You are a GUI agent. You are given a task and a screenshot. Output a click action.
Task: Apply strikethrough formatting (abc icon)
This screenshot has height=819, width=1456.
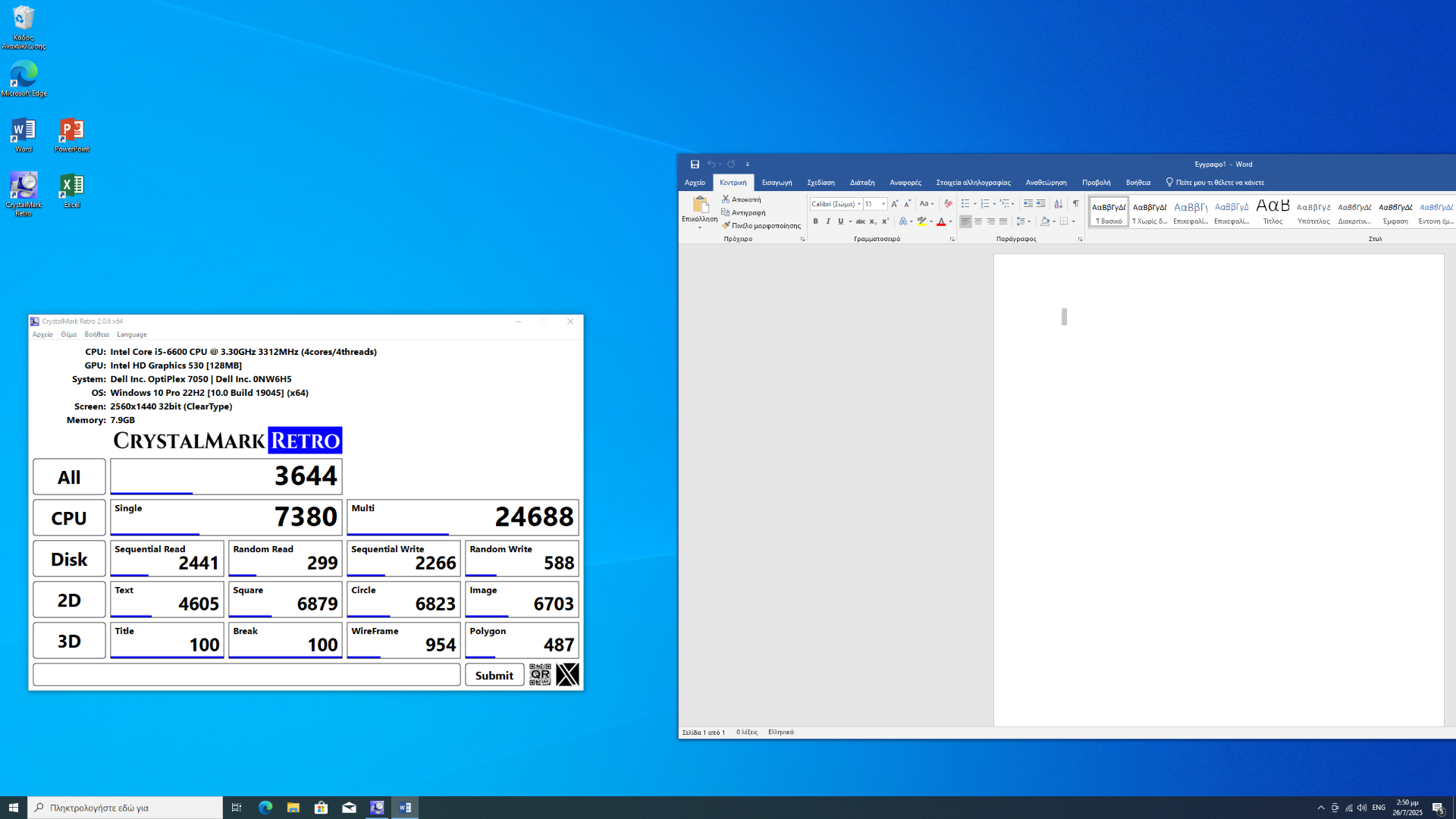point(861,221)
